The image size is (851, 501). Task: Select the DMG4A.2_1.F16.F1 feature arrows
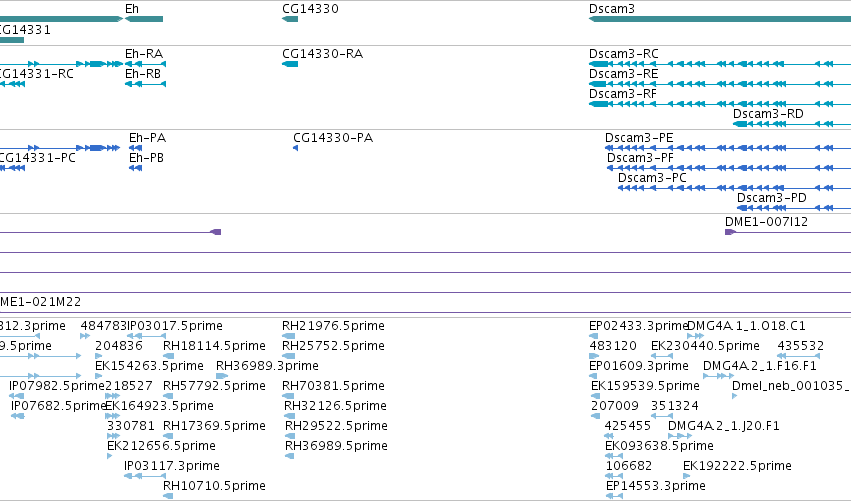coord(719,376)
